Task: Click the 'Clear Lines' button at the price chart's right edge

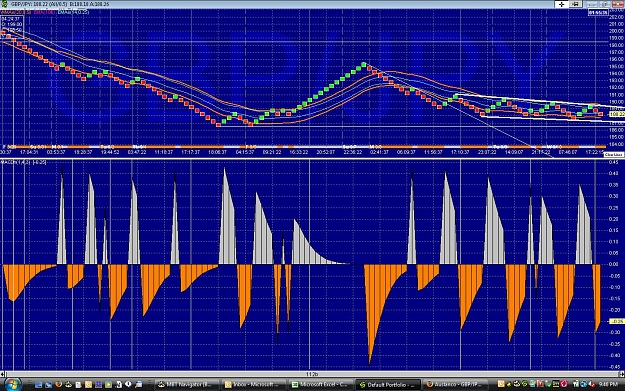Action: click(613, 154)
